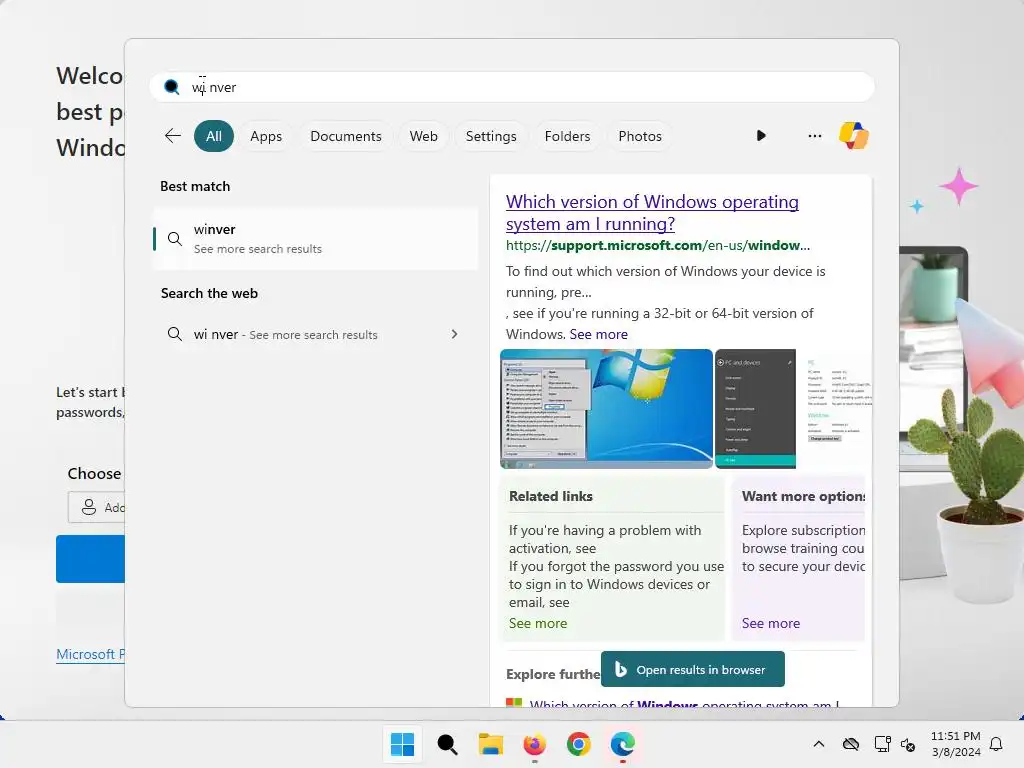Open the winver best match result
The width and height of the screenshot is (1024, 768).
click(x=315, y=239)
